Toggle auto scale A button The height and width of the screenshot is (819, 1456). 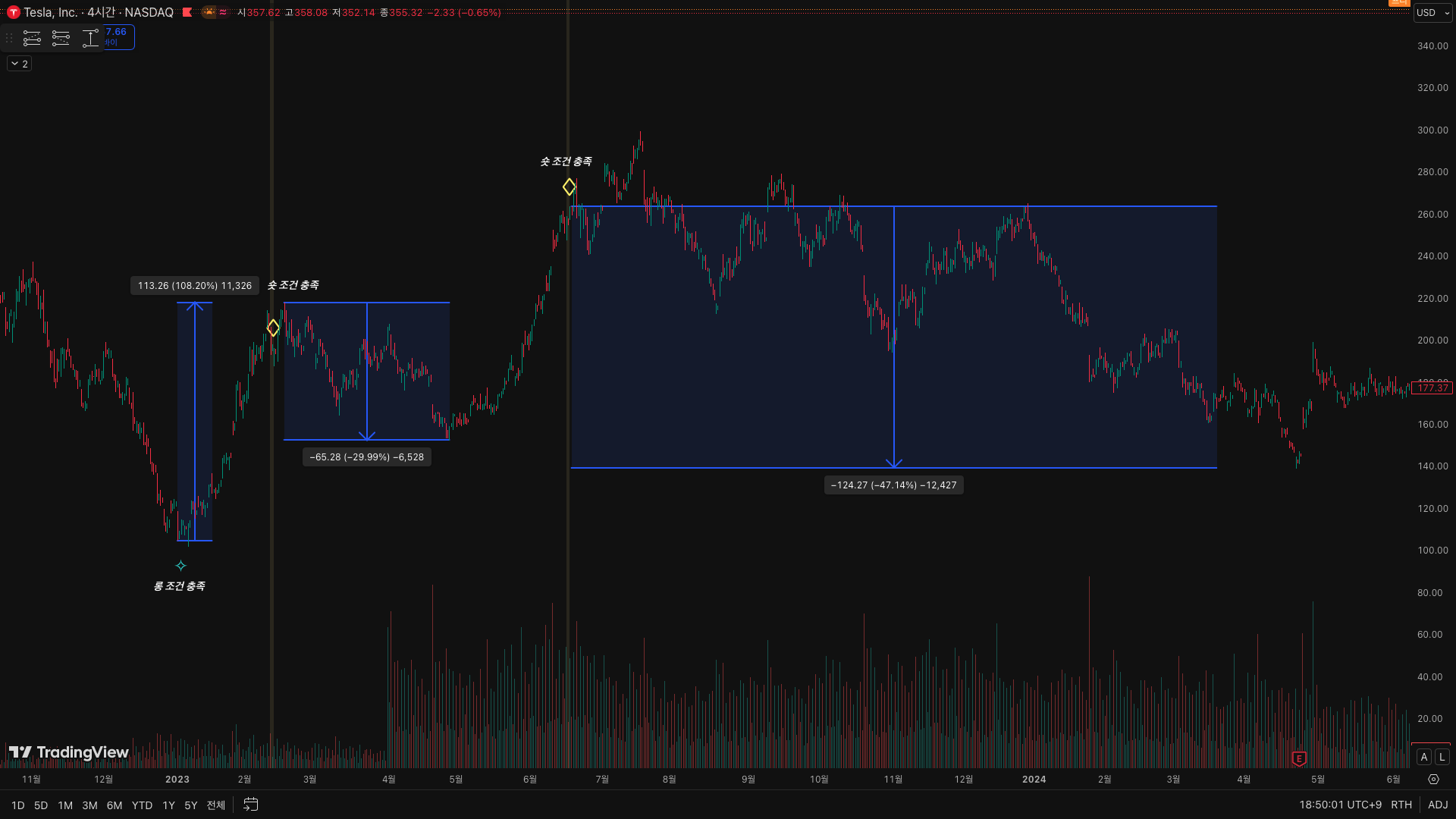1423,757
